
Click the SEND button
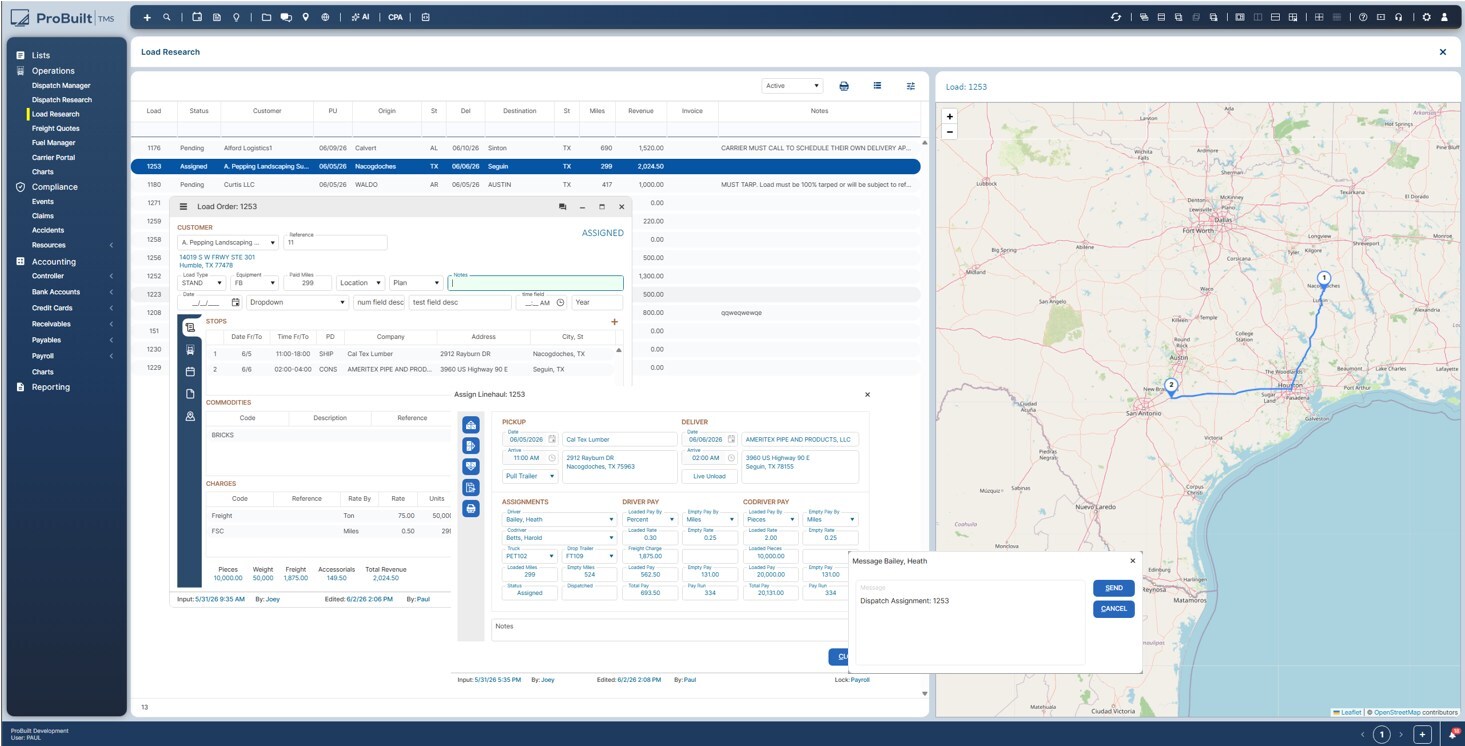[x=1113, y=588]
